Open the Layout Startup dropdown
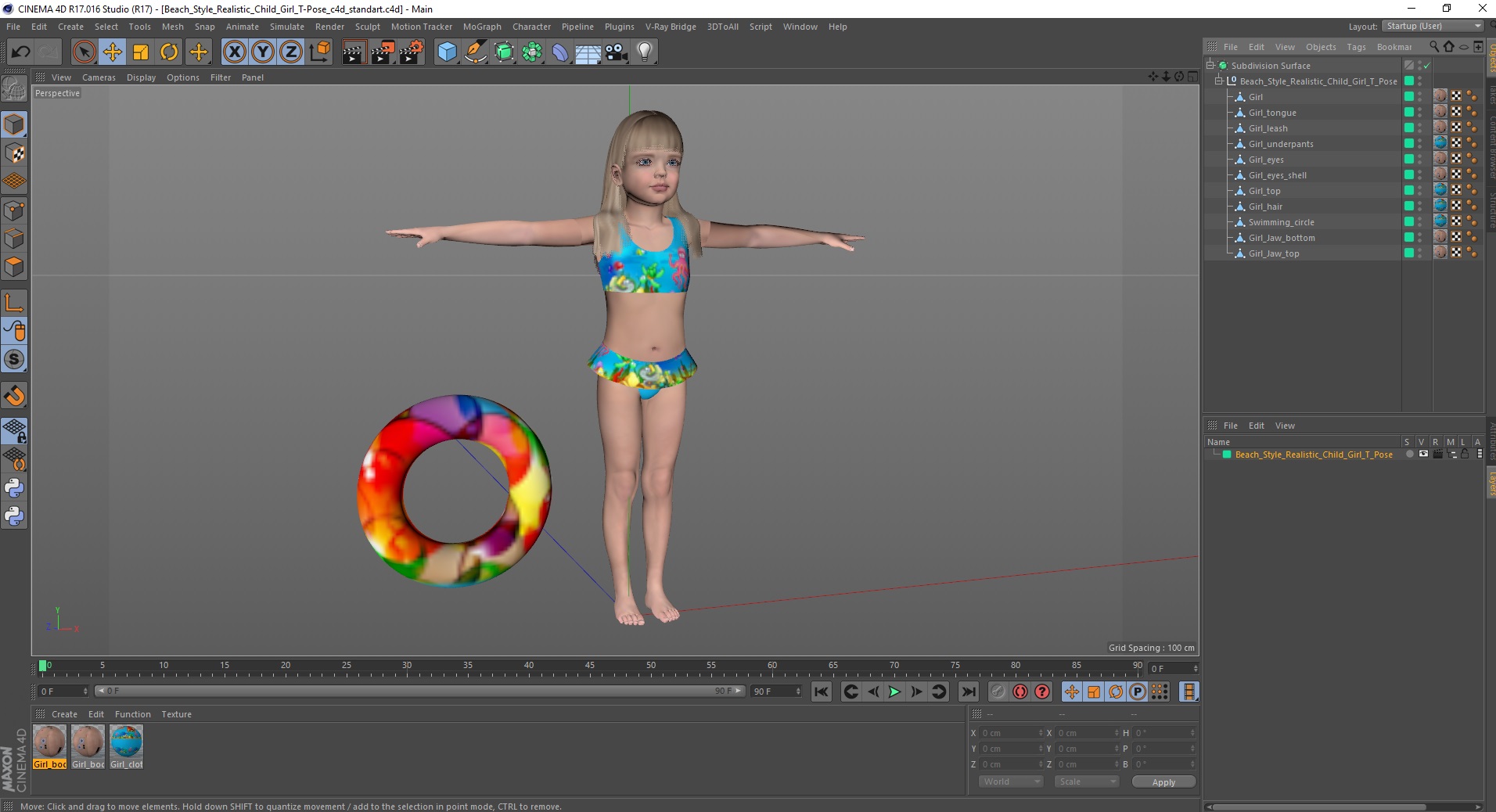Image resolution: width=1496 pixels, height=812 pixels. tap(1433, 26)
